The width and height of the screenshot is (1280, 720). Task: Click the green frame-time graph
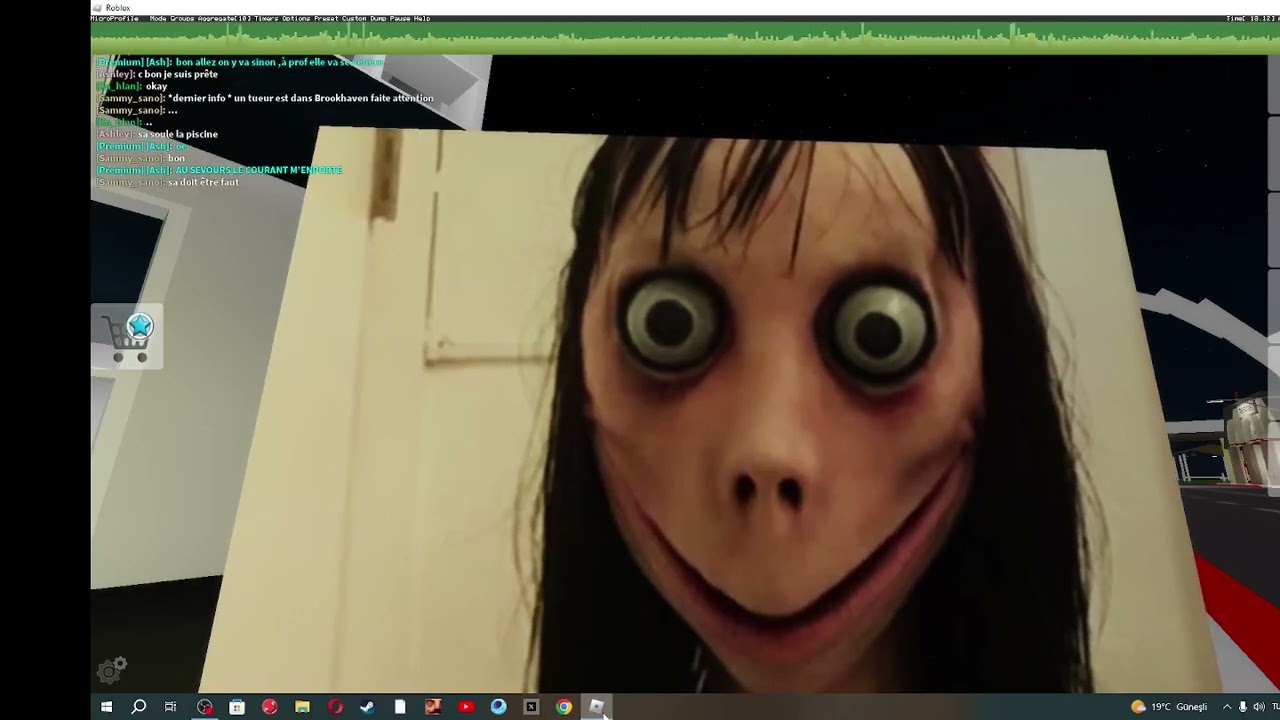(685, 38)
